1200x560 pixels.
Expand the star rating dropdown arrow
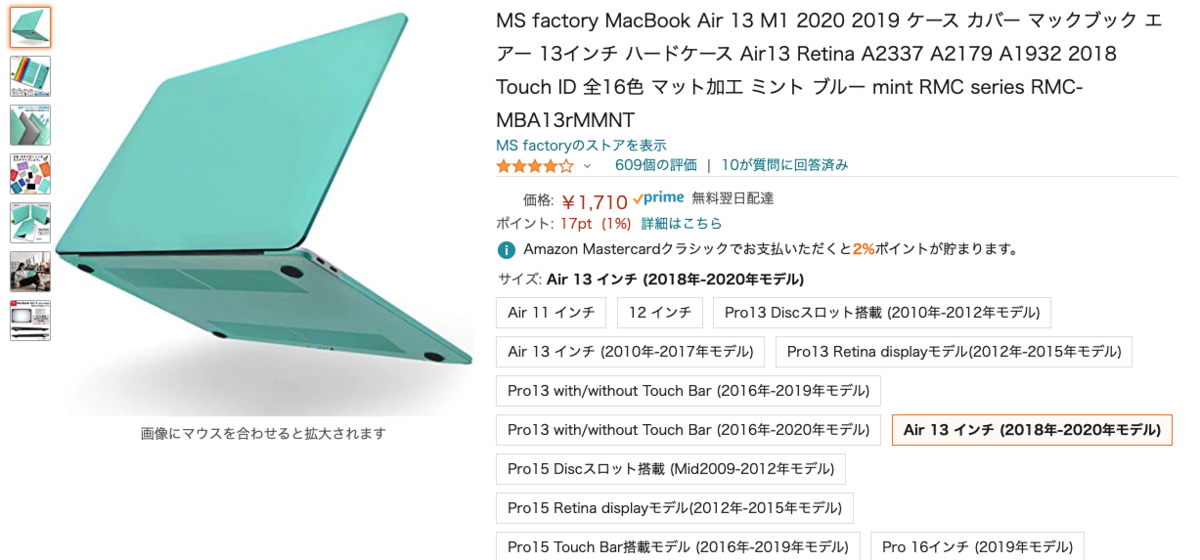click(587, 166)
